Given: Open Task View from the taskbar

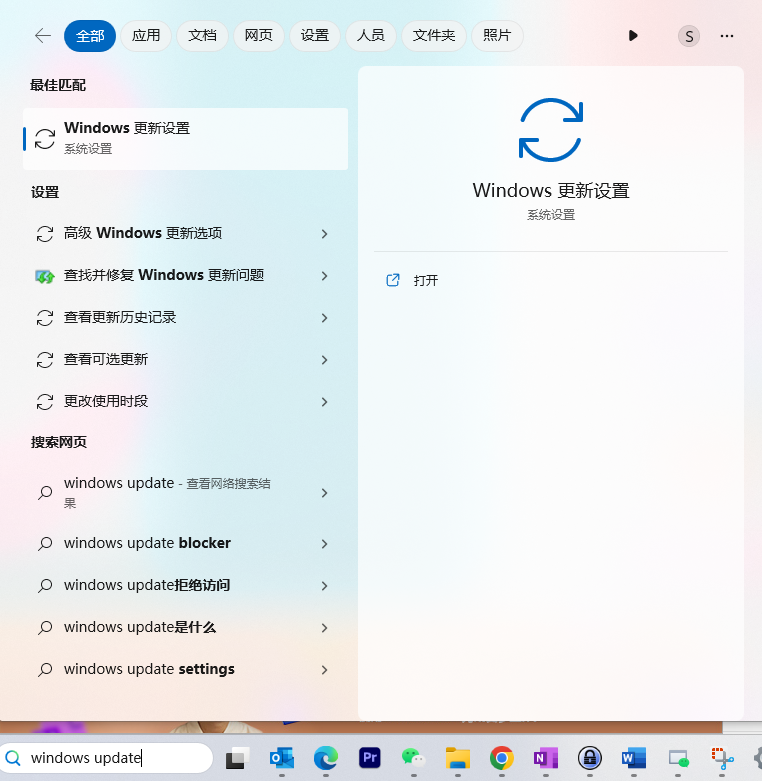Looking at the screenshot, I should (238, 759).
